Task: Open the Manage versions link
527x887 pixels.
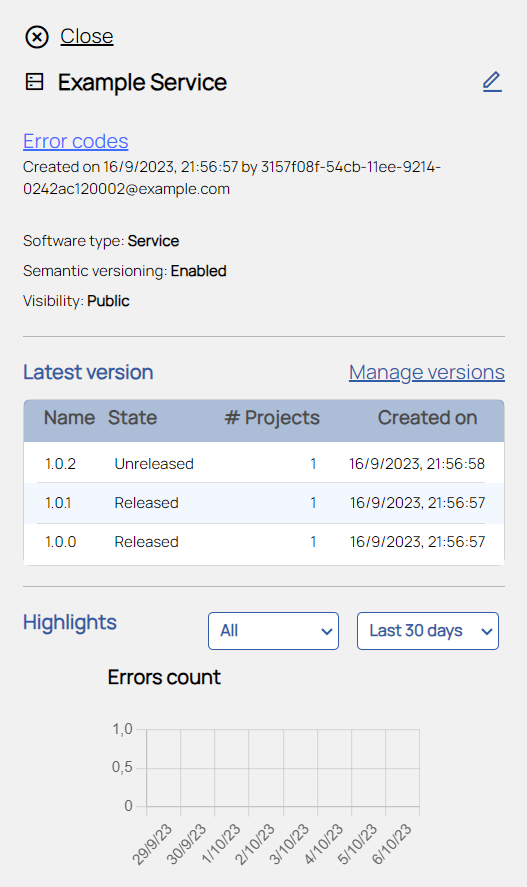Action: pyautogui.click(x=427, y=372)
